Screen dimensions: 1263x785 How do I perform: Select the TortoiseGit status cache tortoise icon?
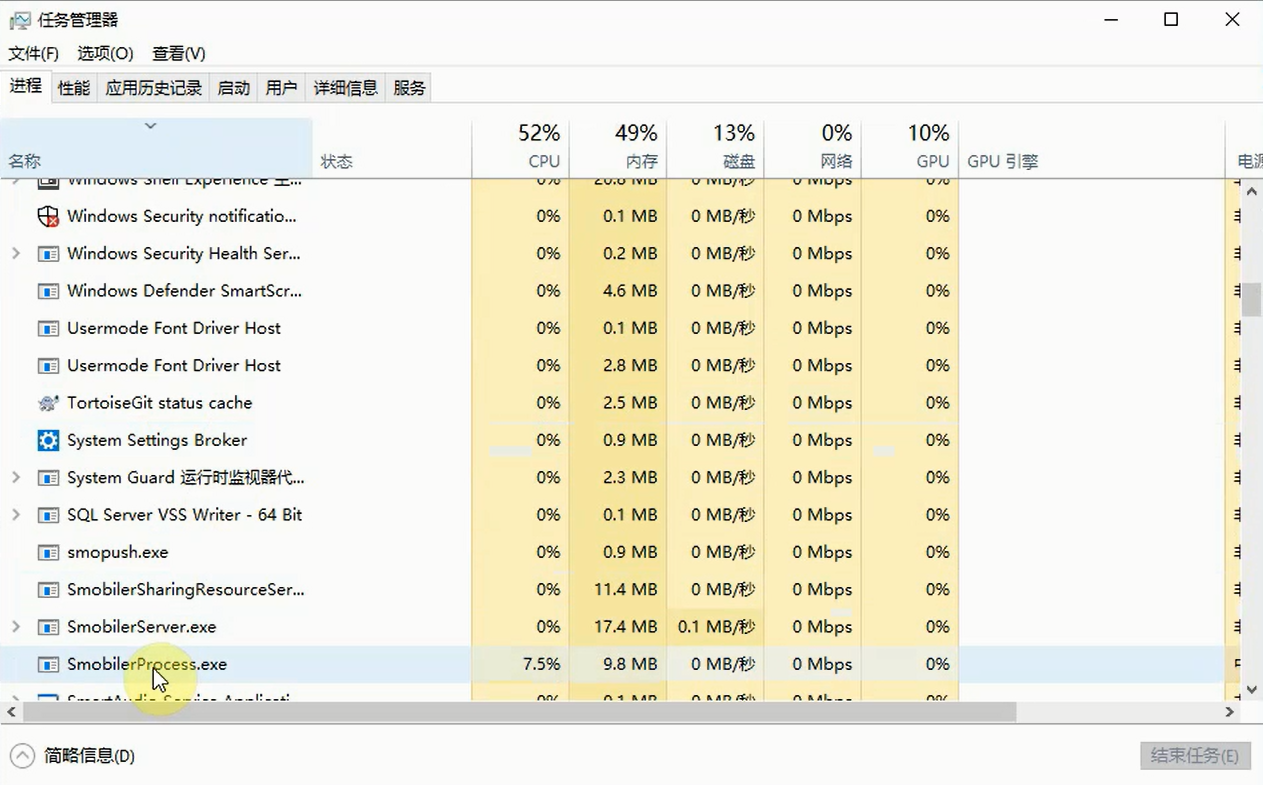pos(48,403)
